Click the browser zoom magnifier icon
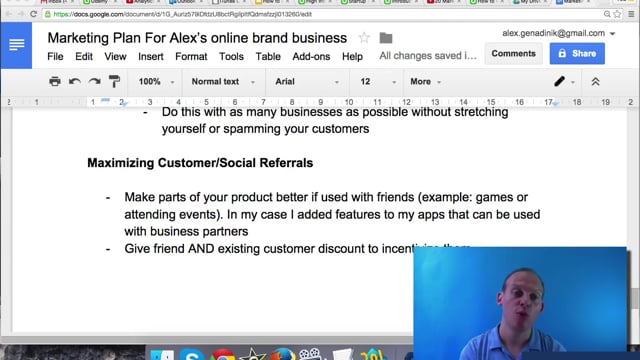Image resolution: width=640 pixels, height=360 pixels. (x=607, y=14)
